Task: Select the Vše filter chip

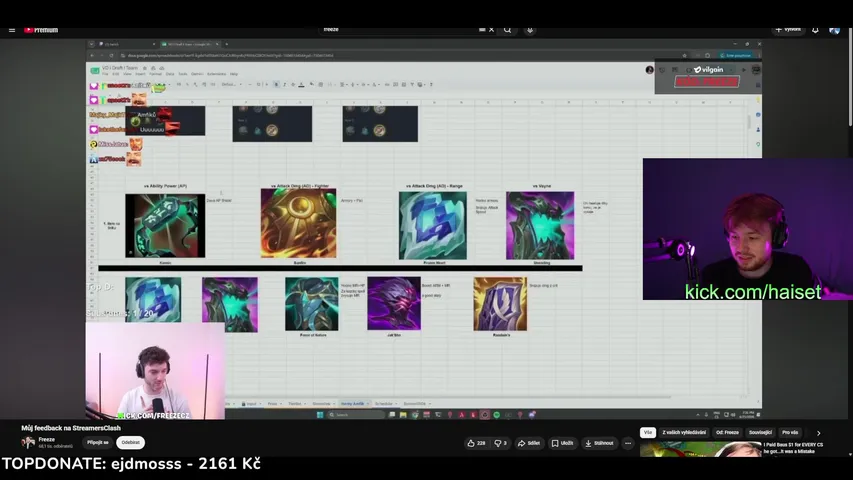Action: tap(647, 433)
